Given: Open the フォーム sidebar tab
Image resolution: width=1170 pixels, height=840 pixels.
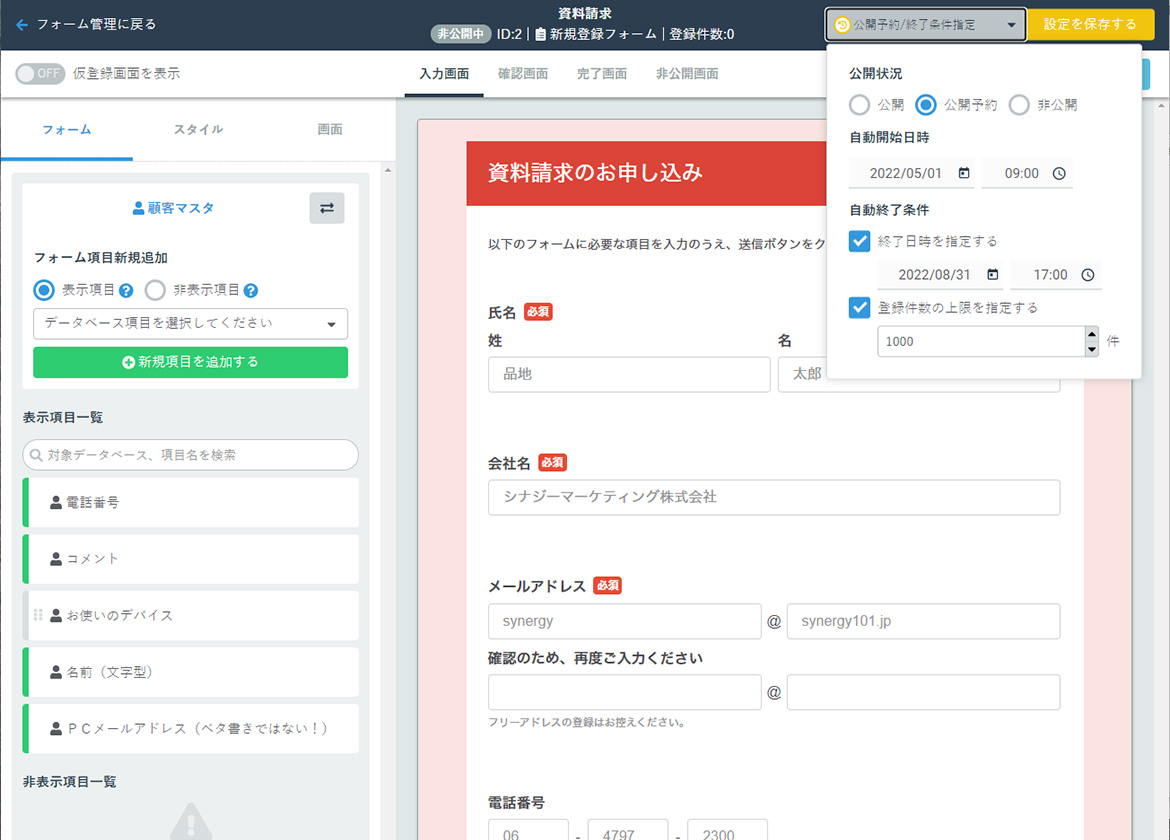Looking at the screenshot, I should (66, 130).
